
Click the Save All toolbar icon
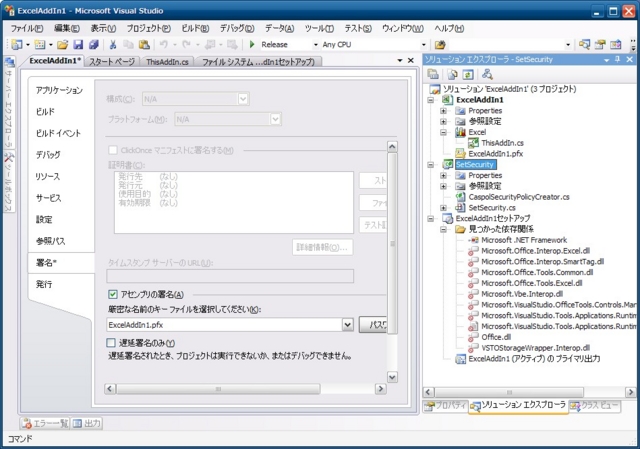tap(94, 44)
